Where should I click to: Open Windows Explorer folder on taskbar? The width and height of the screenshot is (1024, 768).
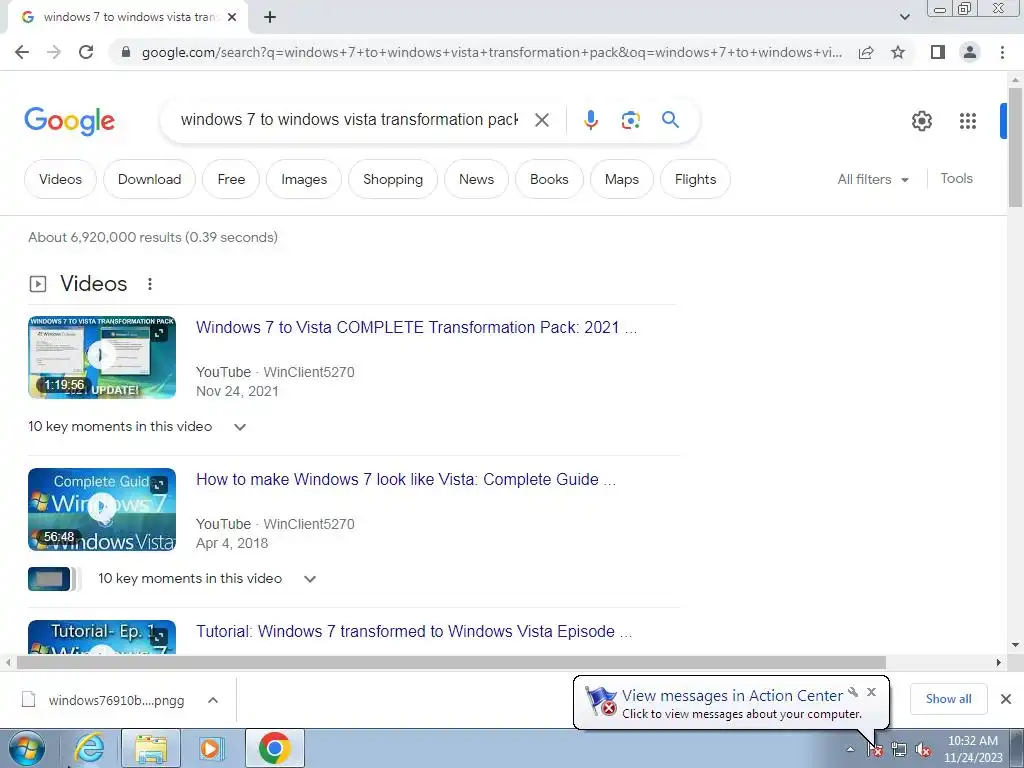pos(150,748)
